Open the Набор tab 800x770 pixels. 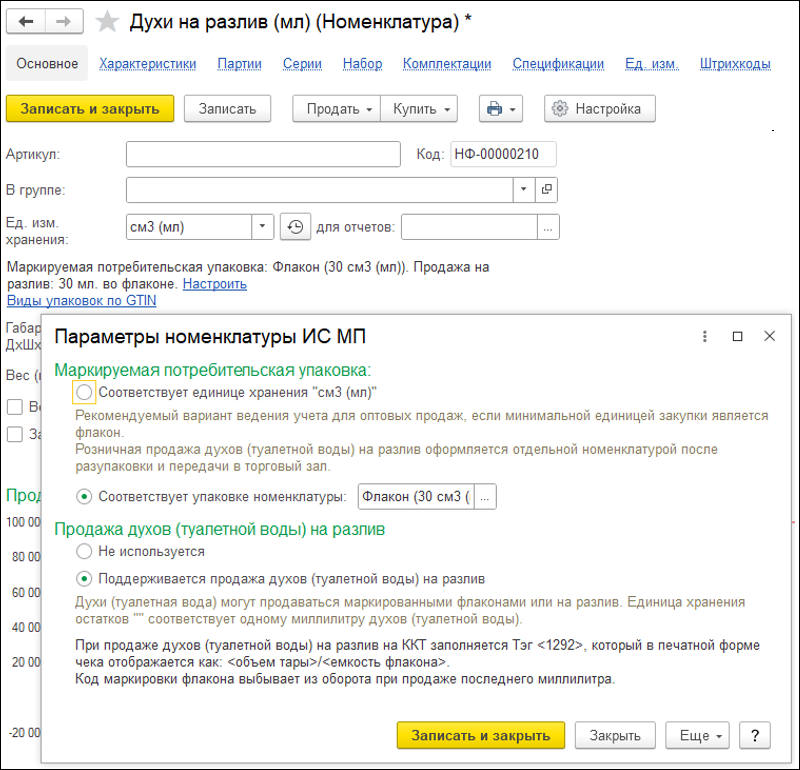pyautogui.click(x=362, y=64)
